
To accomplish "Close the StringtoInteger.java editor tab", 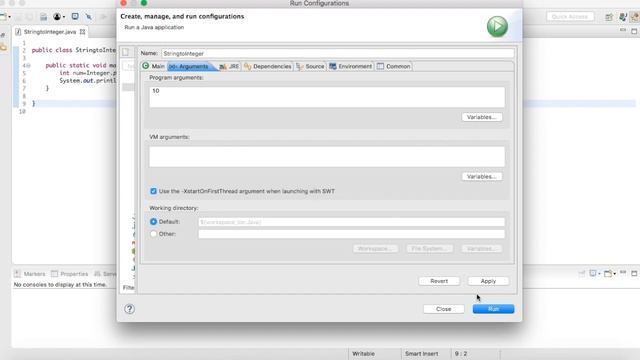I will click(x=82, y=31).
